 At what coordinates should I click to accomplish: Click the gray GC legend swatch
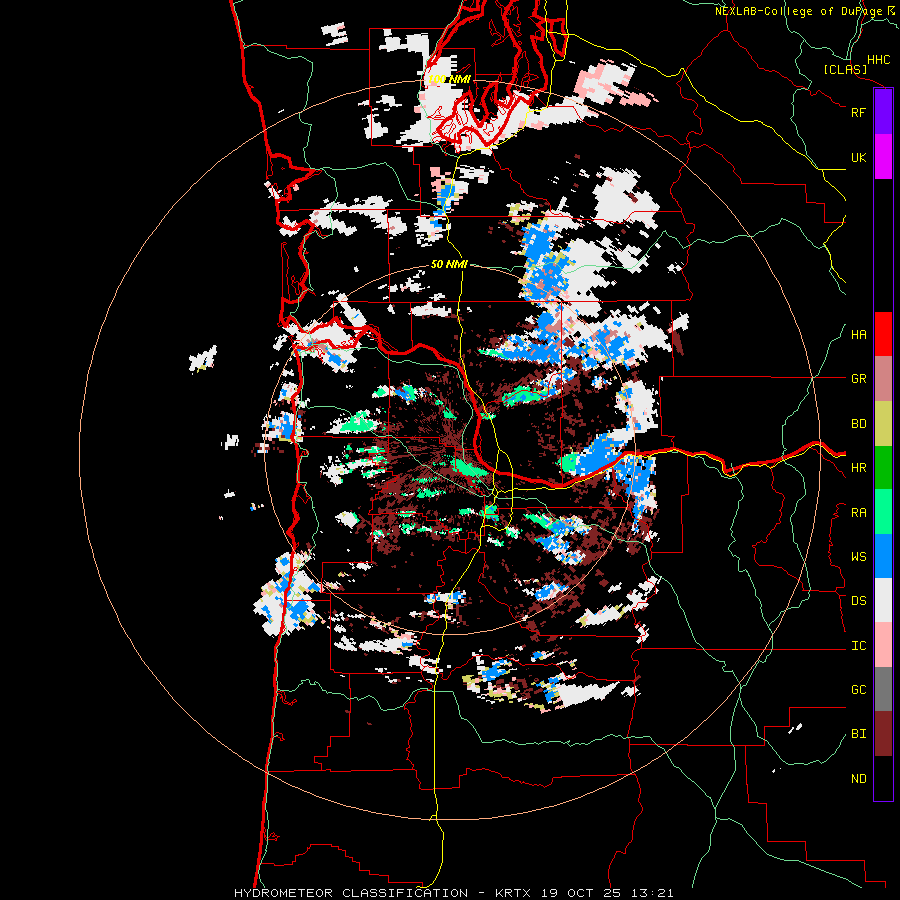click(883, 689)
